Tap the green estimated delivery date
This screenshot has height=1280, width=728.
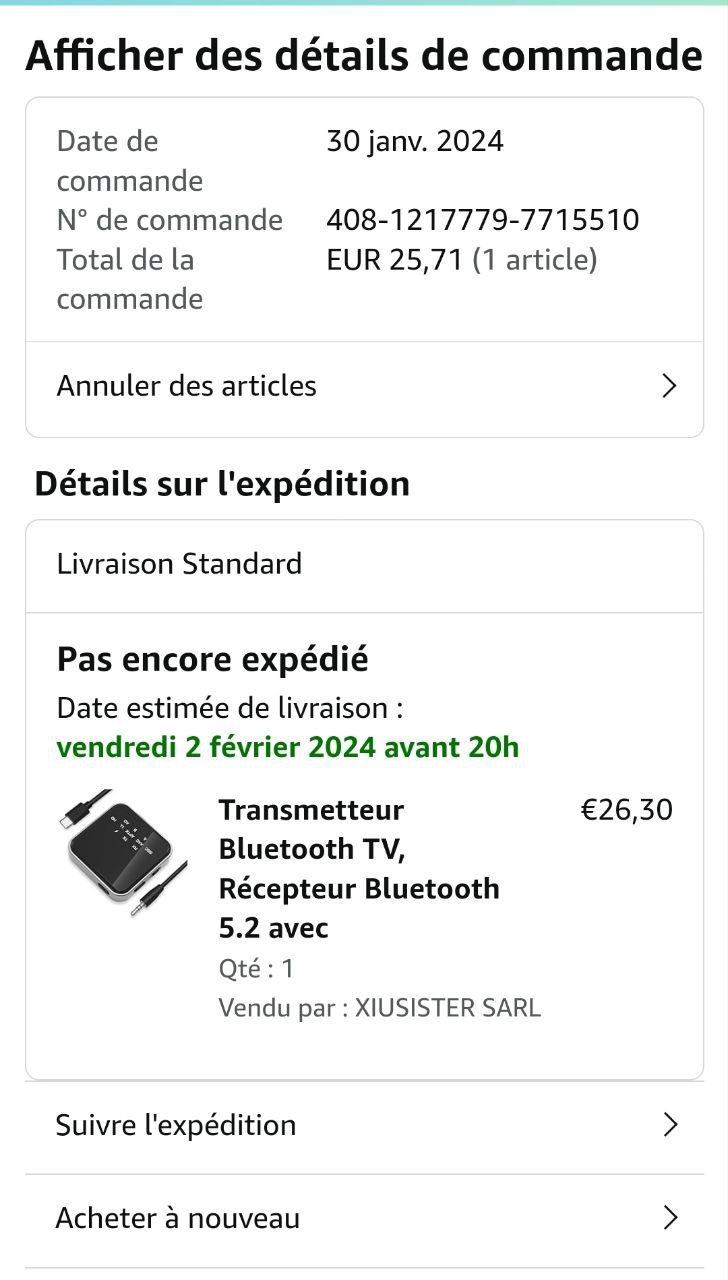[288, 747]
